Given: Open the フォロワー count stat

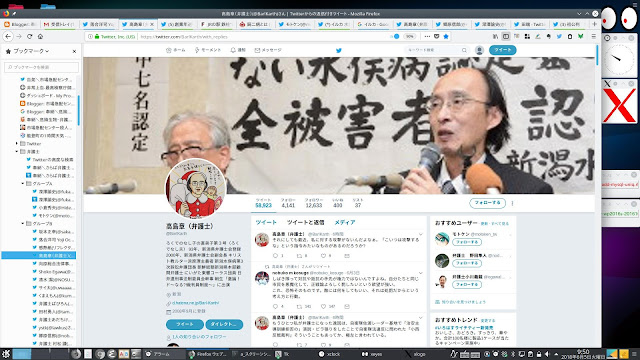Looking at the screenshot, I should (x=313, y=203).
